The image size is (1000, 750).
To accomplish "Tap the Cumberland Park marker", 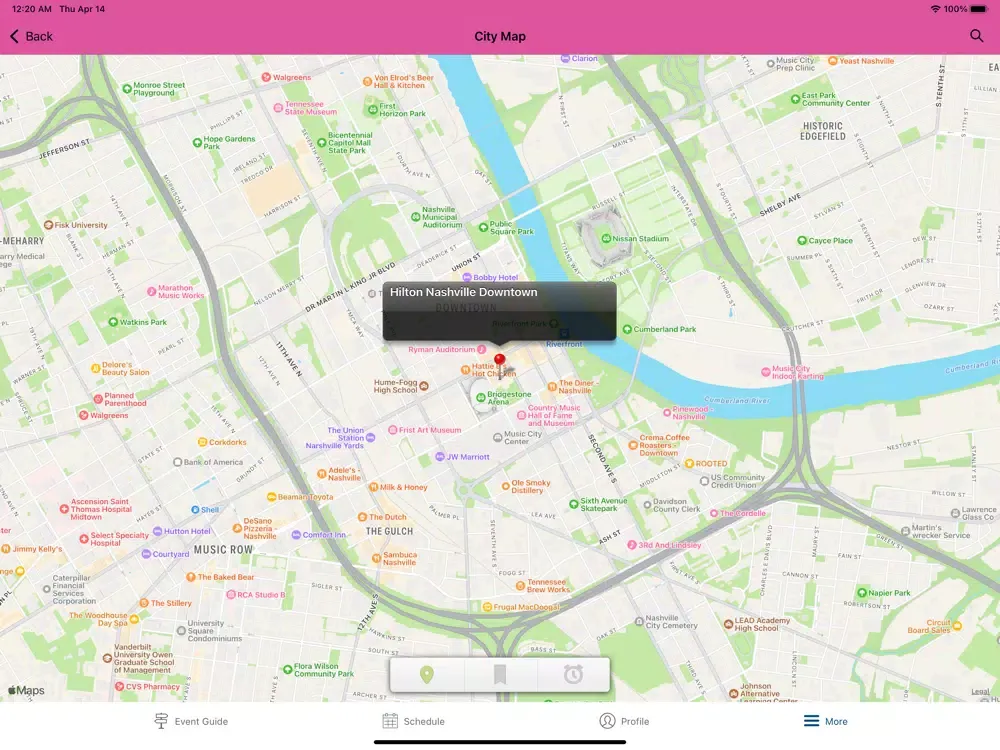I will tap(627, 329).
